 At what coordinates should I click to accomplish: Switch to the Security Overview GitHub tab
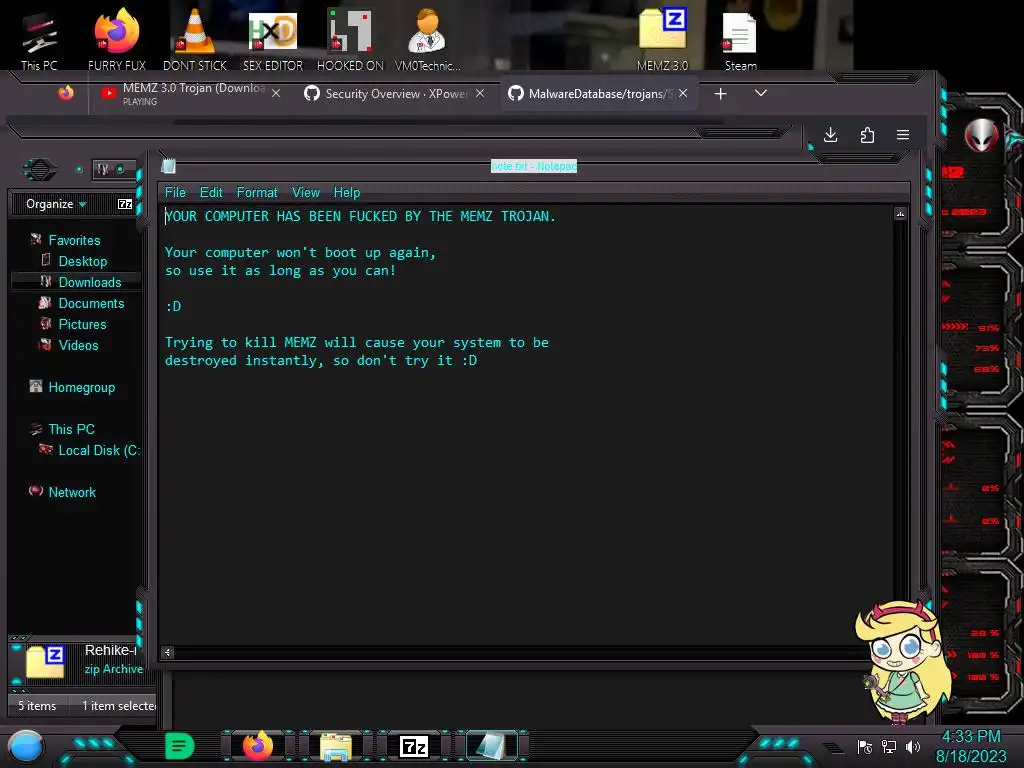(395, 93)
